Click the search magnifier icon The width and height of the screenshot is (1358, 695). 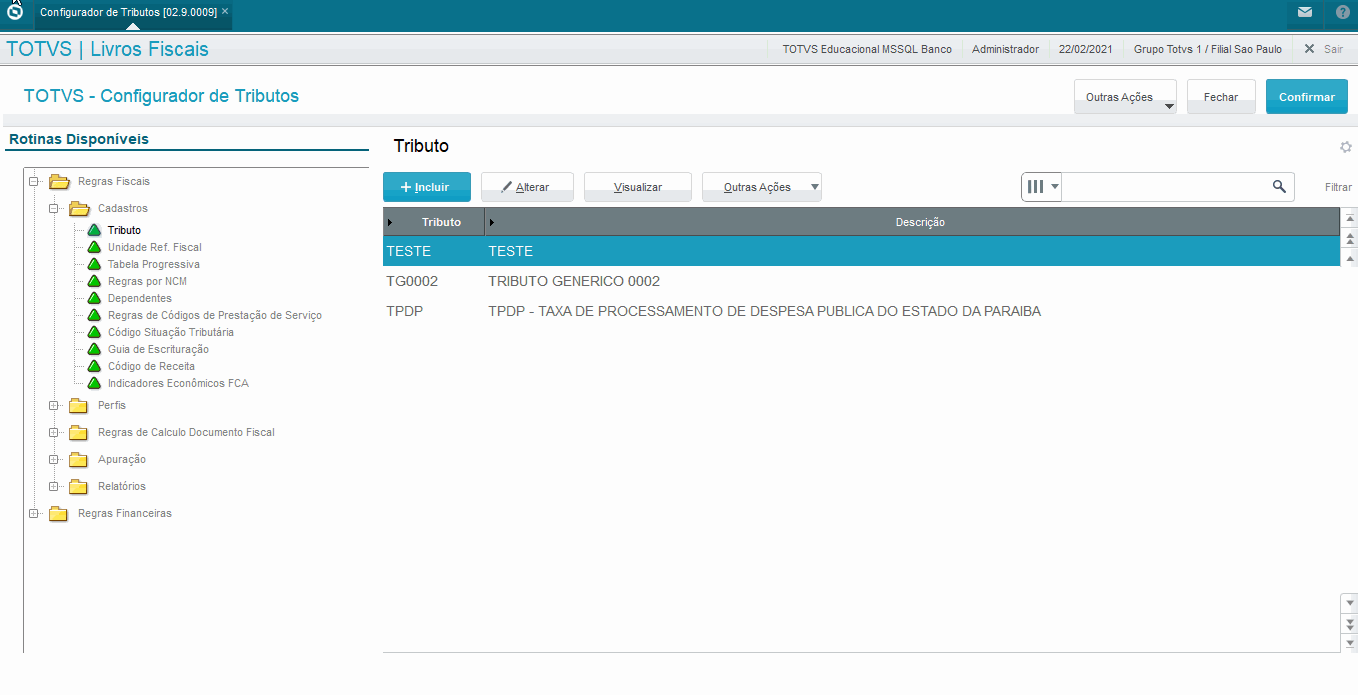(1279, 187)
